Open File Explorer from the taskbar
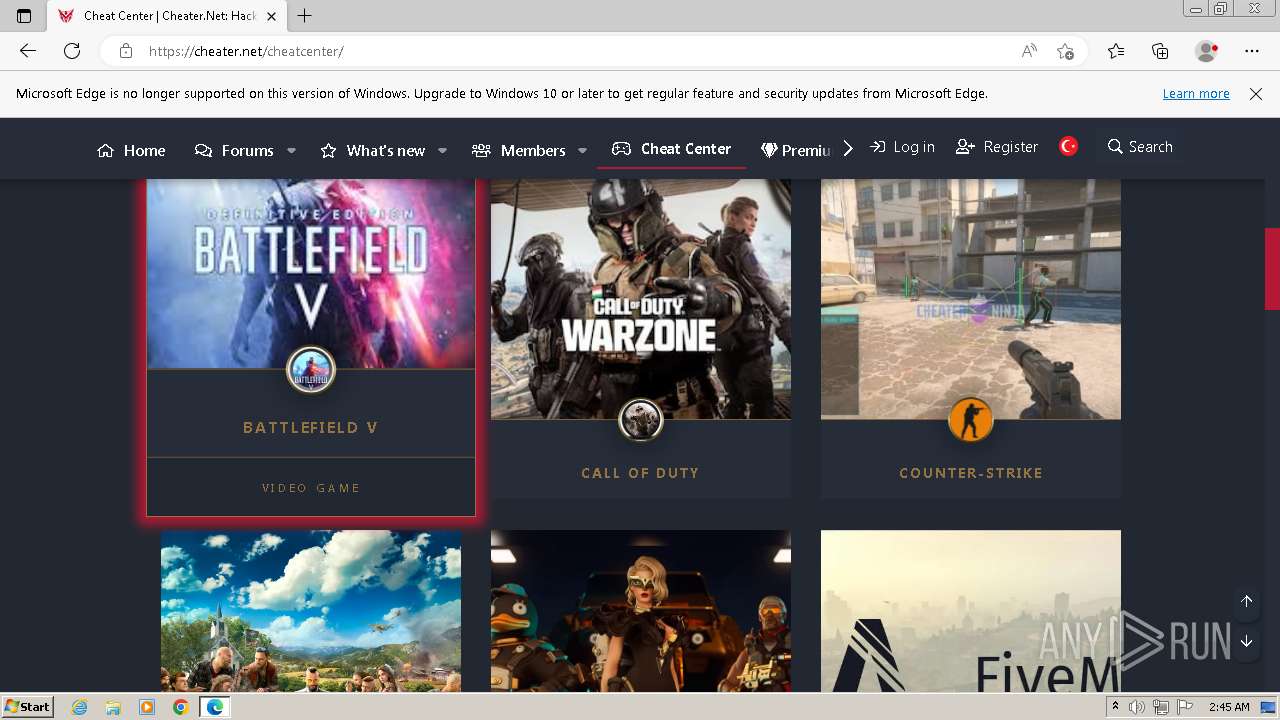This screenshot has height=720, width=1280. tap(113, 707)
